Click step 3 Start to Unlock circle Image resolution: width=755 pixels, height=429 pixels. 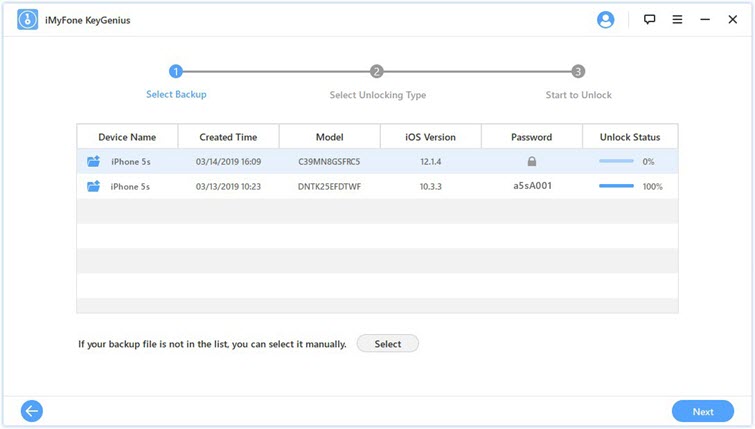[x=578, y=71]
